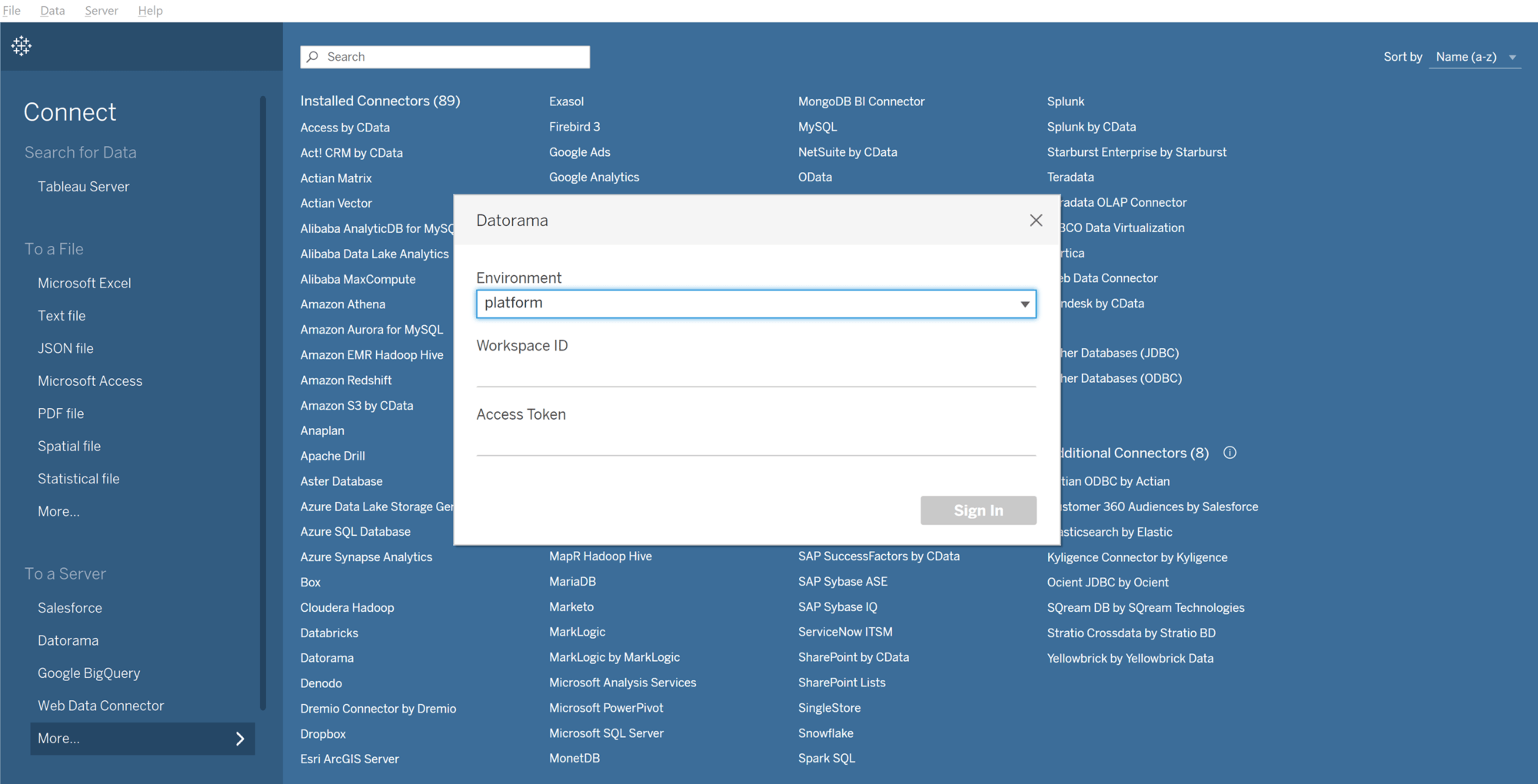Click More... under To a Server
1538x784 pixels.
coord(142,739)
